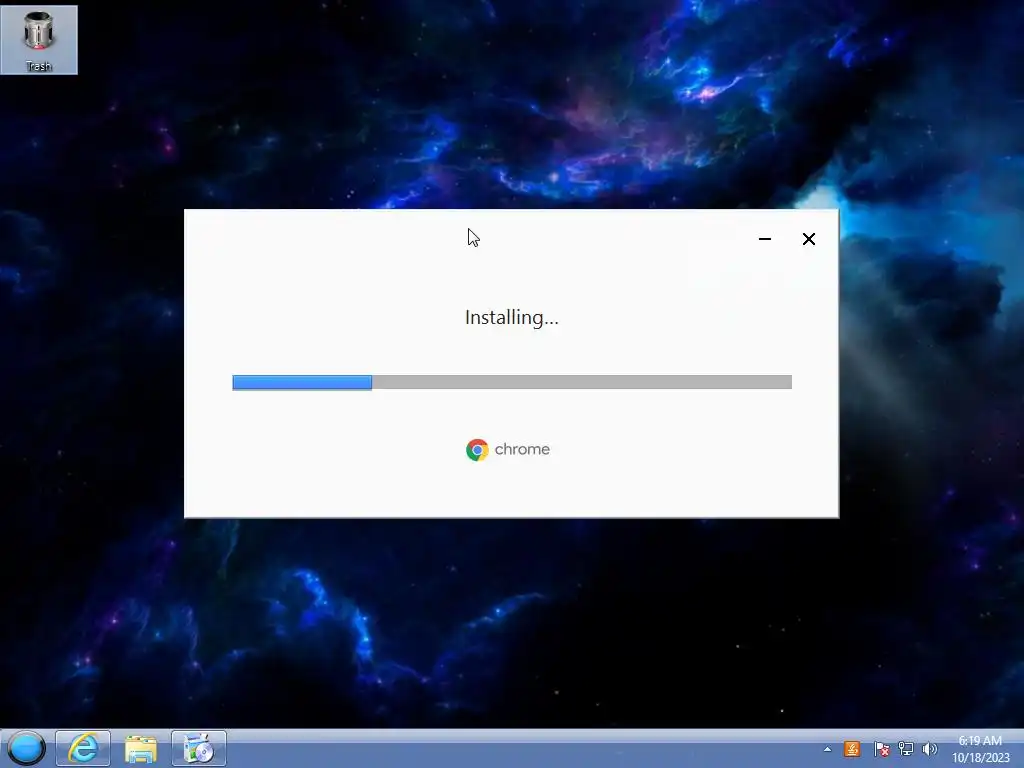Close the Chrome installer window
The width and height of the screenshot is (1024, 768).
[808, 239]
